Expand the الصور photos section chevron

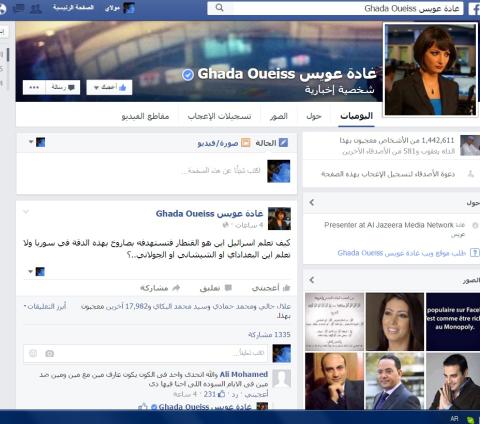pos(311,280)
